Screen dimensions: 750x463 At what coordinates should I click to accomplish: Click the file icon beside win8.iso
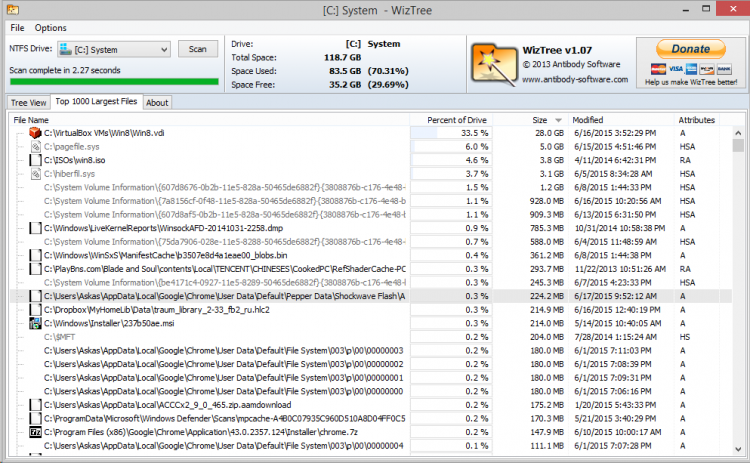35,160
